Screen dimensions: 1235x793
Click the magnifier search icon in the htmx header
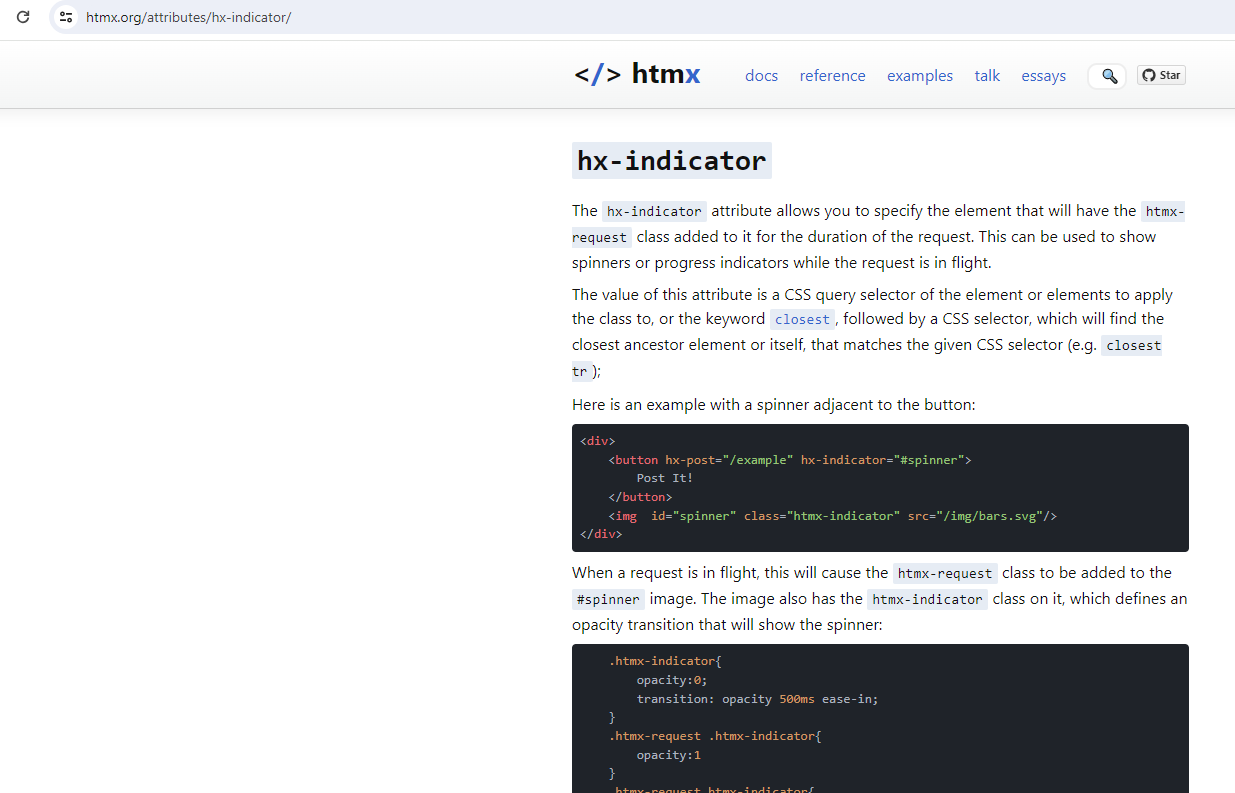(x=1108, y=76)
